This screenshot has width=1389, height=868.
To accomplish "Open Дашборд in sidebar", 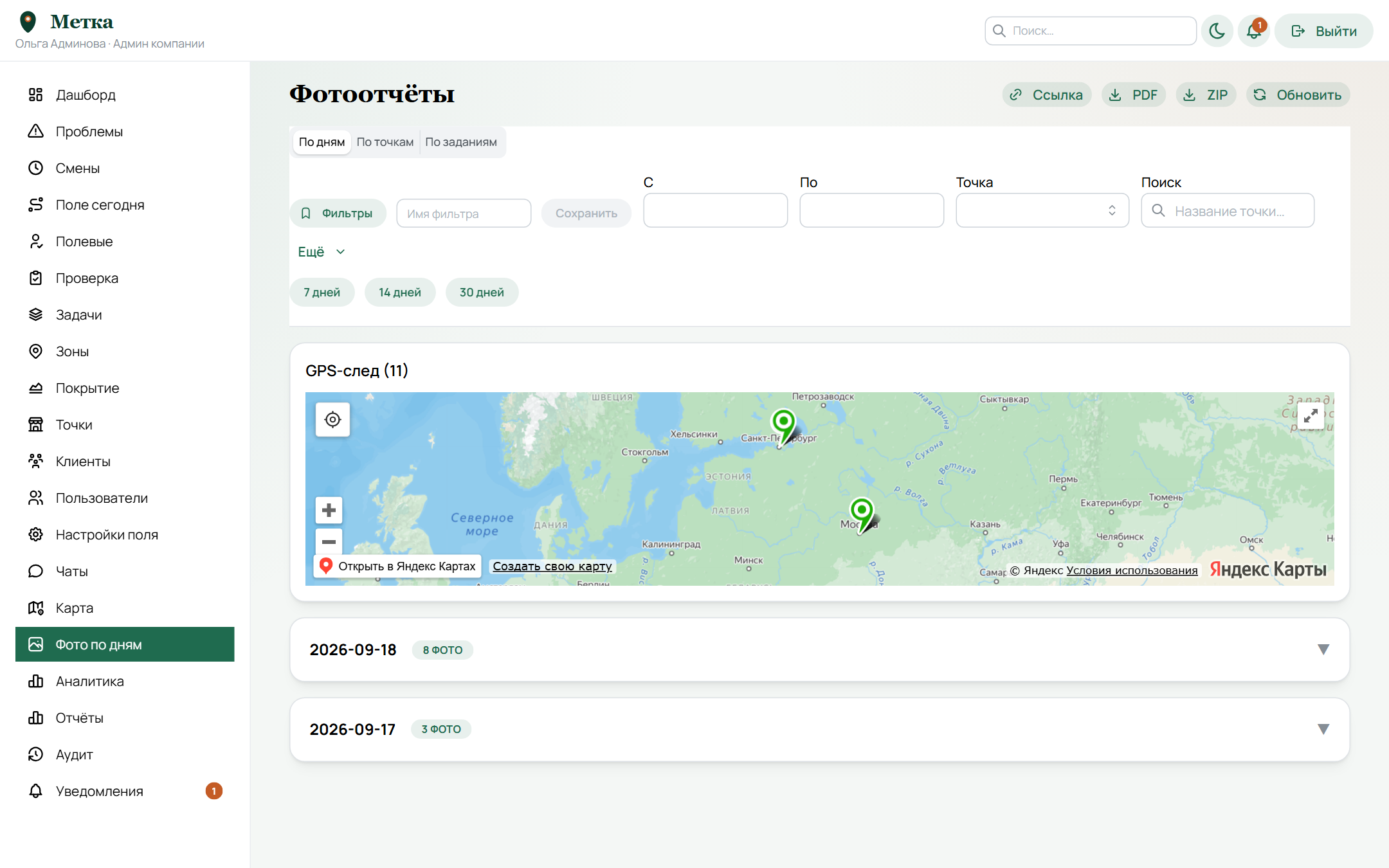I will click(x=125, y=95).
